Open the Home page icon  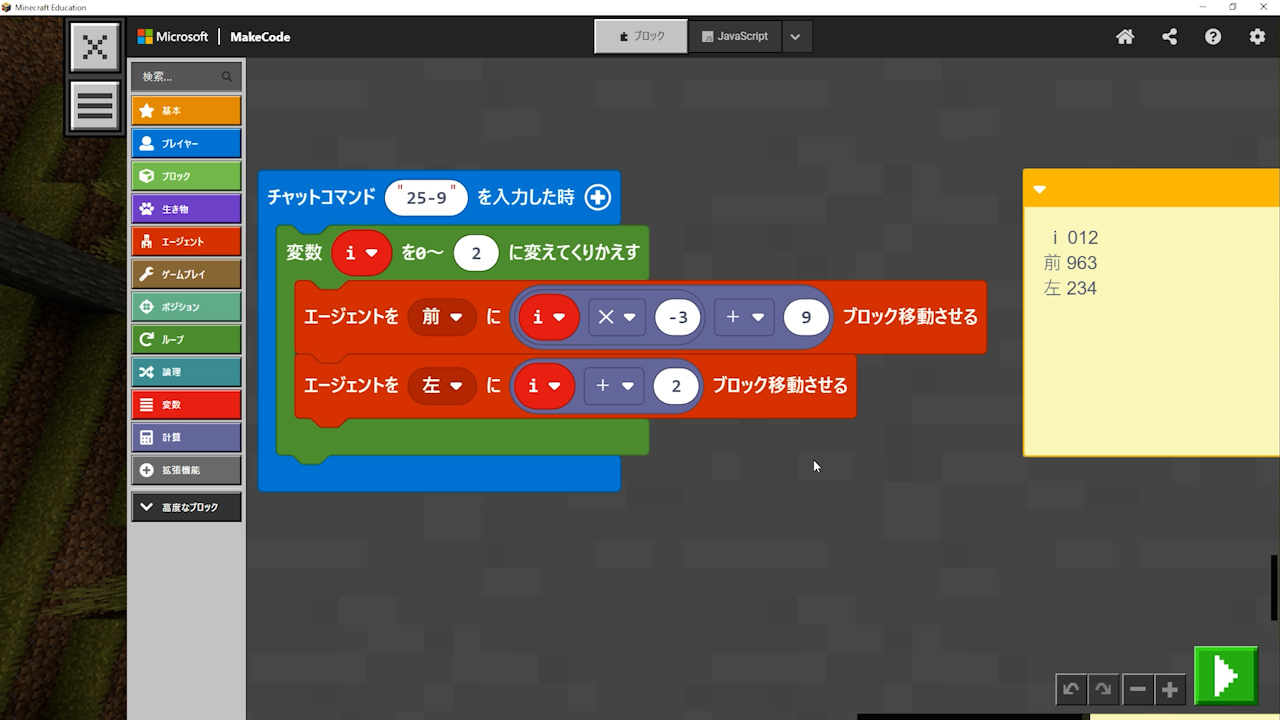click(x=1125, y=37)
